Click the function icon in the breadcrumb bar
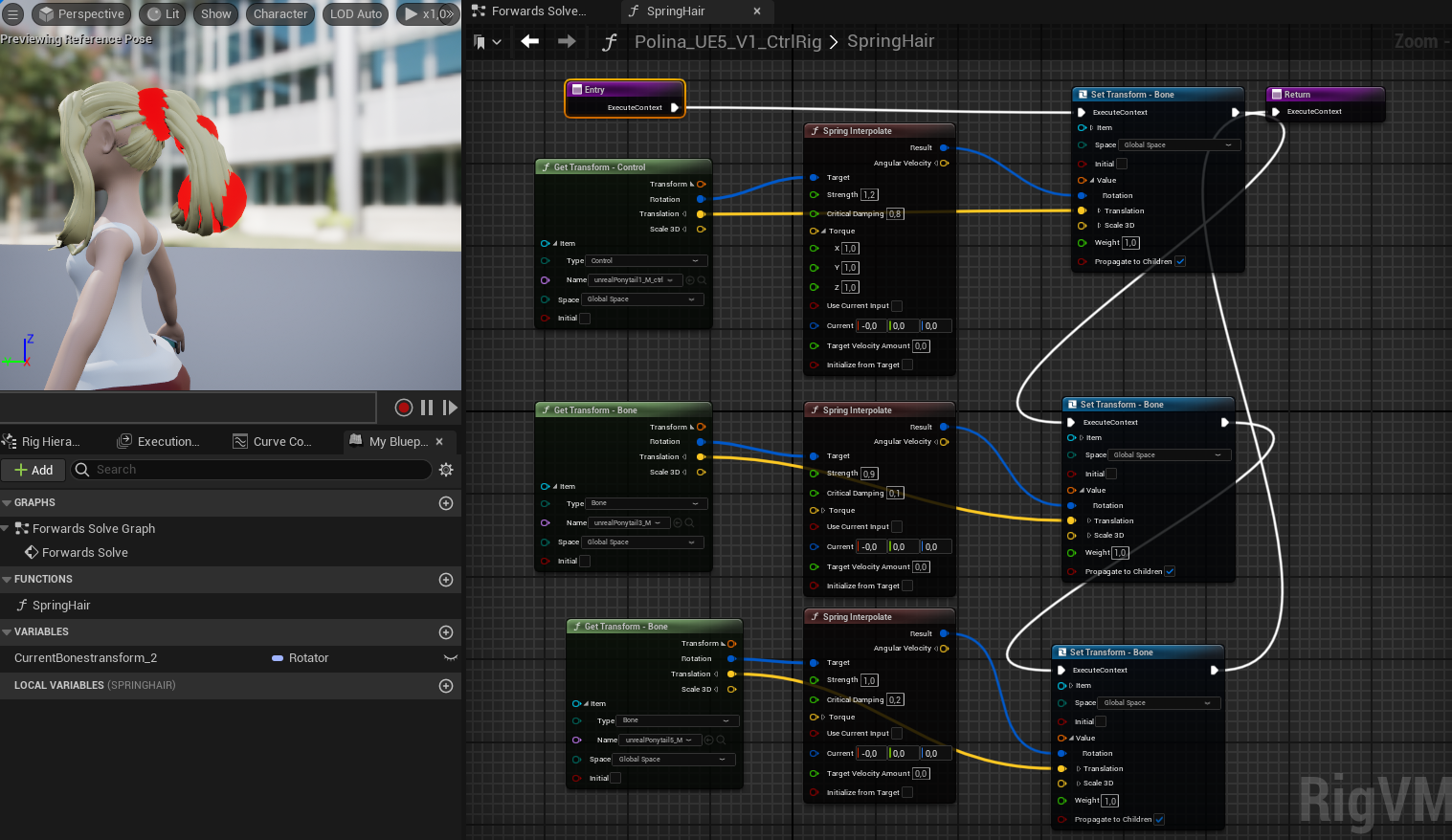This screenshot has width=1452, height=840. (x=610, y=42)
